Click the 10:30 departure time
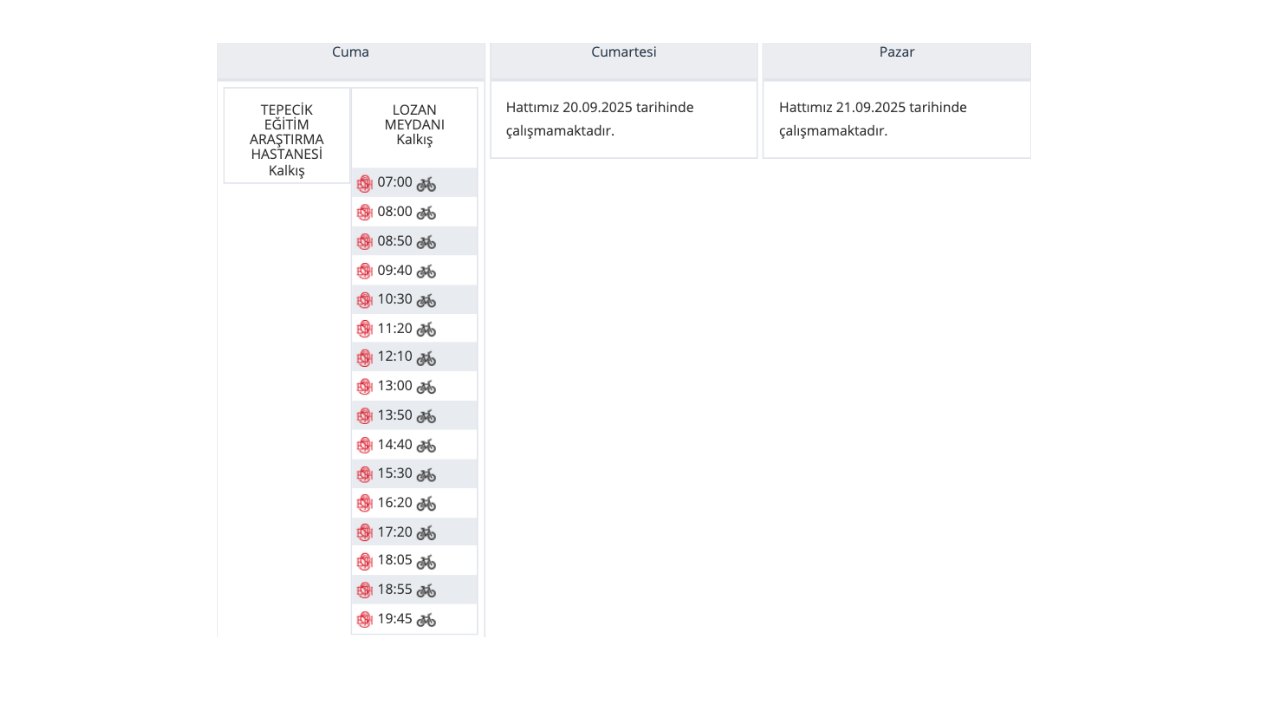This screenshot has width=1280, height=720. tap(395, 299)
